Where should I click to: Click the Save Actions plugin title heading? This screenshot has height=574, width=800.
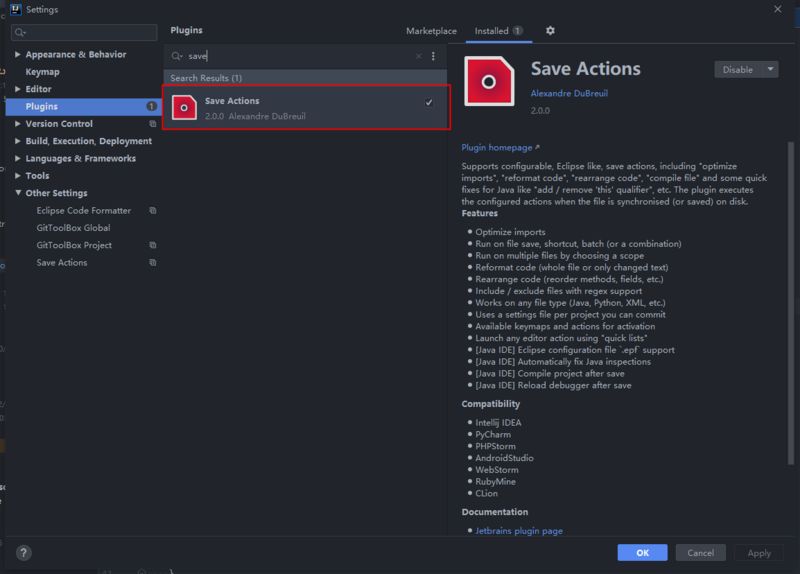[585, 68]
